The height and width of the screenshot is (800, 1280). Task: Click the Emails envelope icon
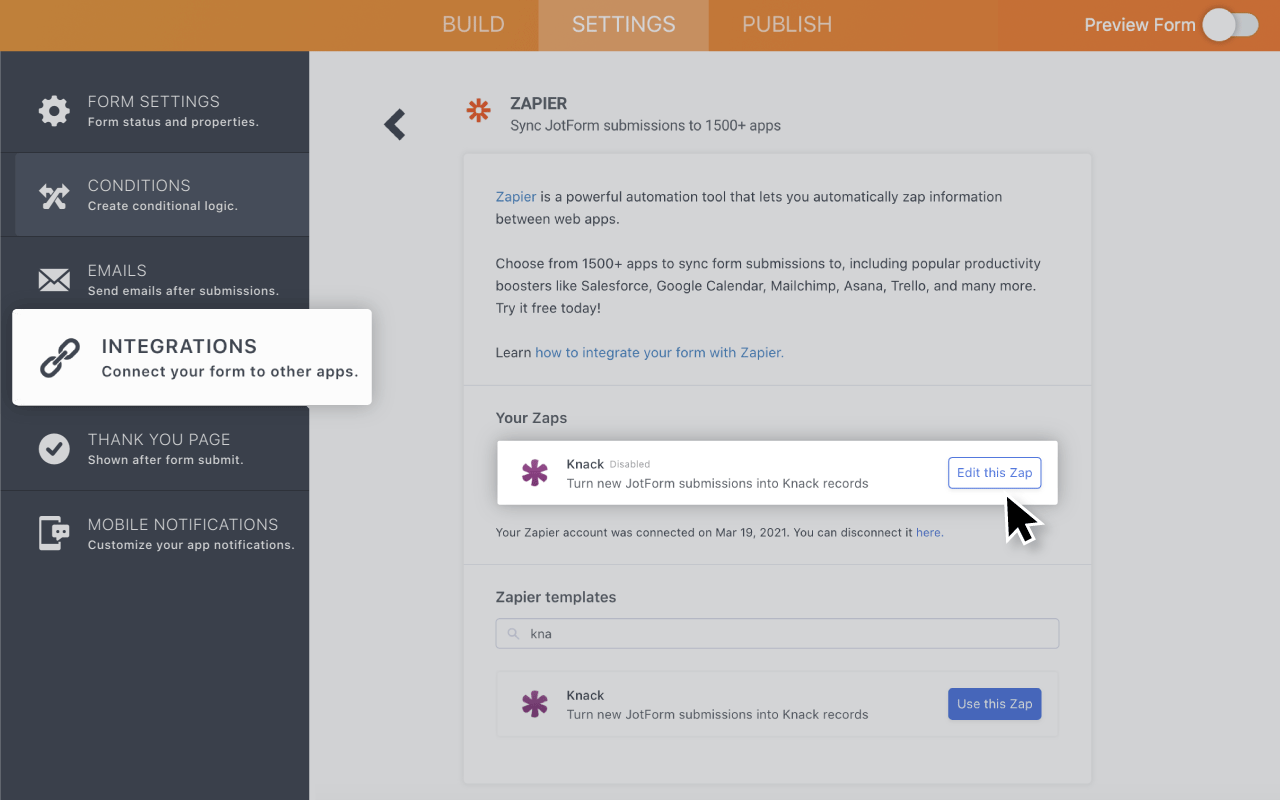54,280
